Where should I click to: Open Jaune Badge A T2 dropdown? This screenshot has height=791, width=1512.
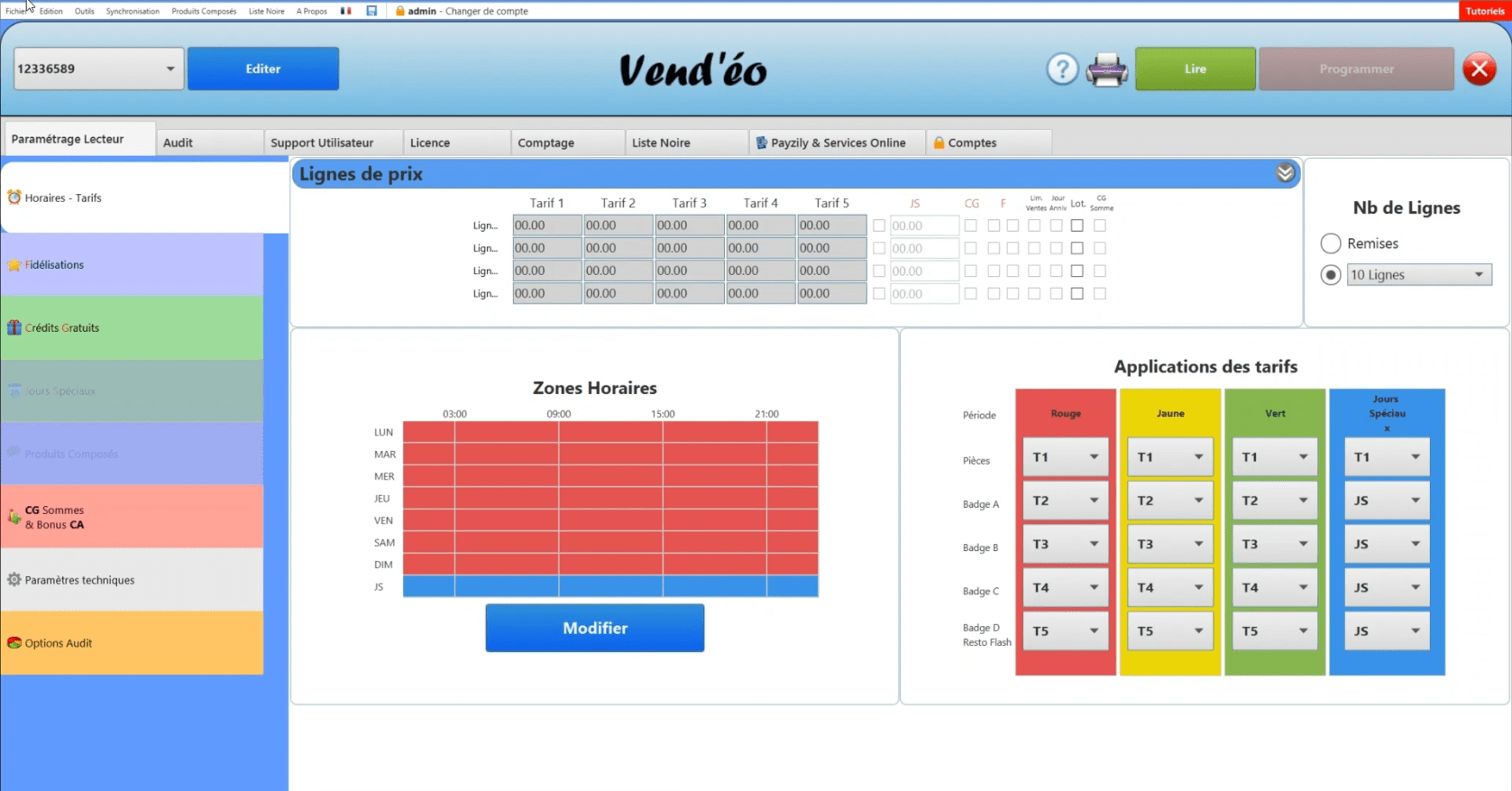tap(1170, 501)
